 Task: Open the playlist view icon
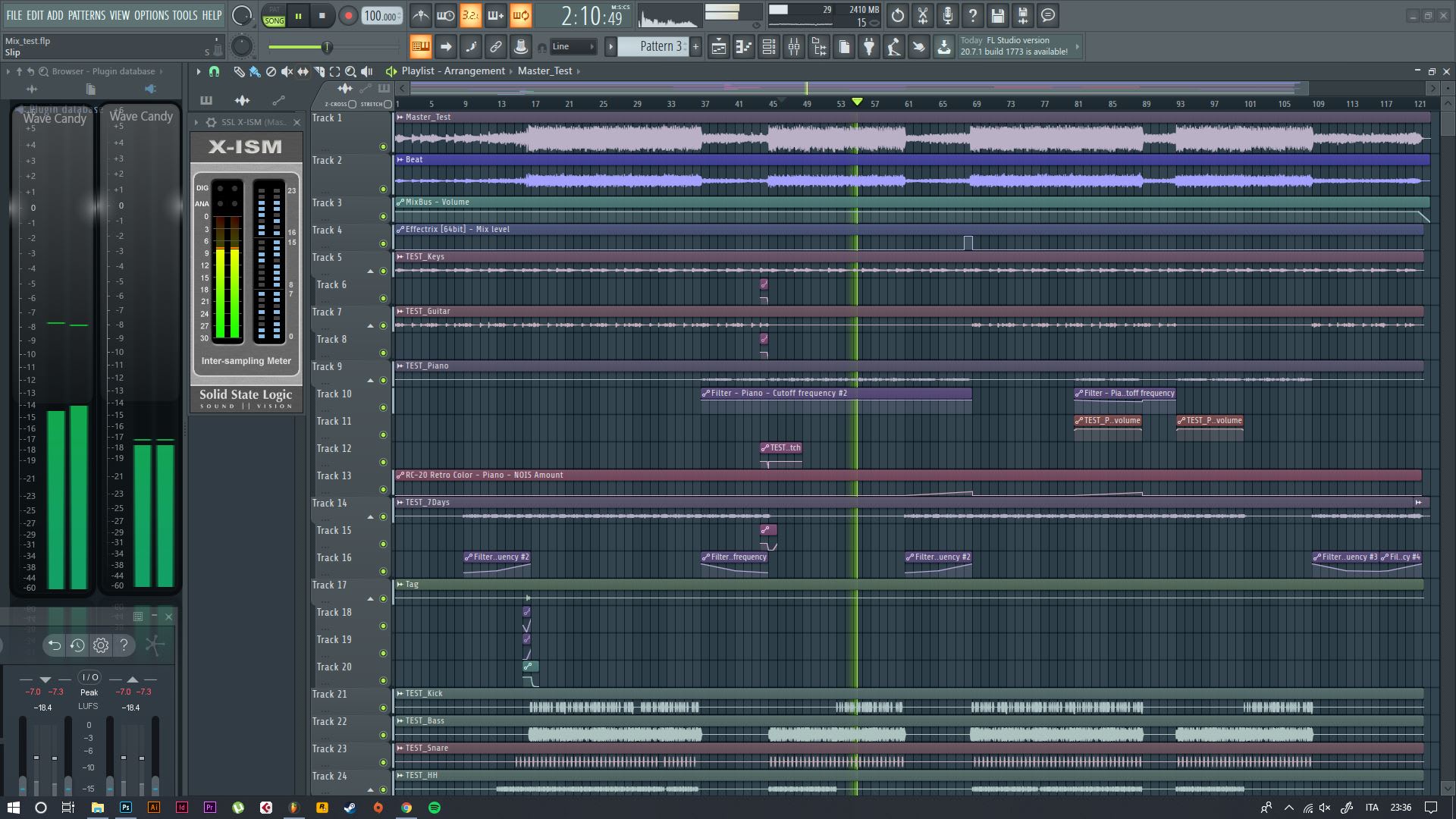pyautogui.click(x=719, y=47)
